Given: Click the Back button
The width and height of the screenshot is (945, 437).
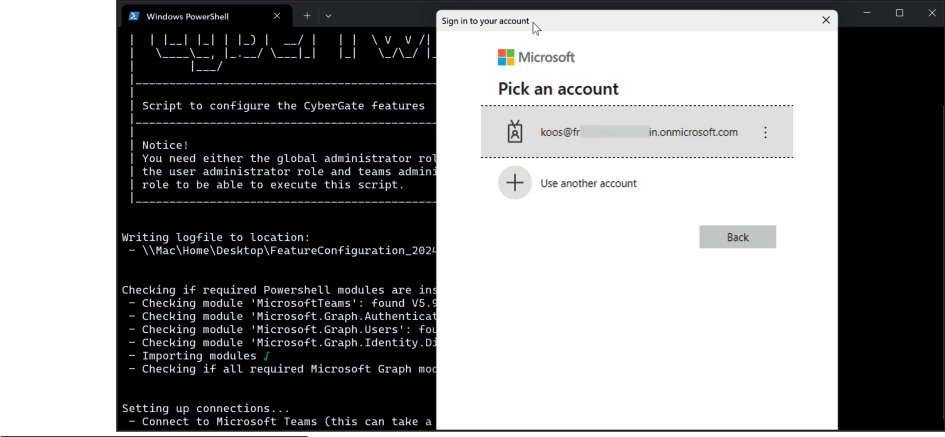Looking at the screenshot, I should pyautogui.click(x=737, y=237).
